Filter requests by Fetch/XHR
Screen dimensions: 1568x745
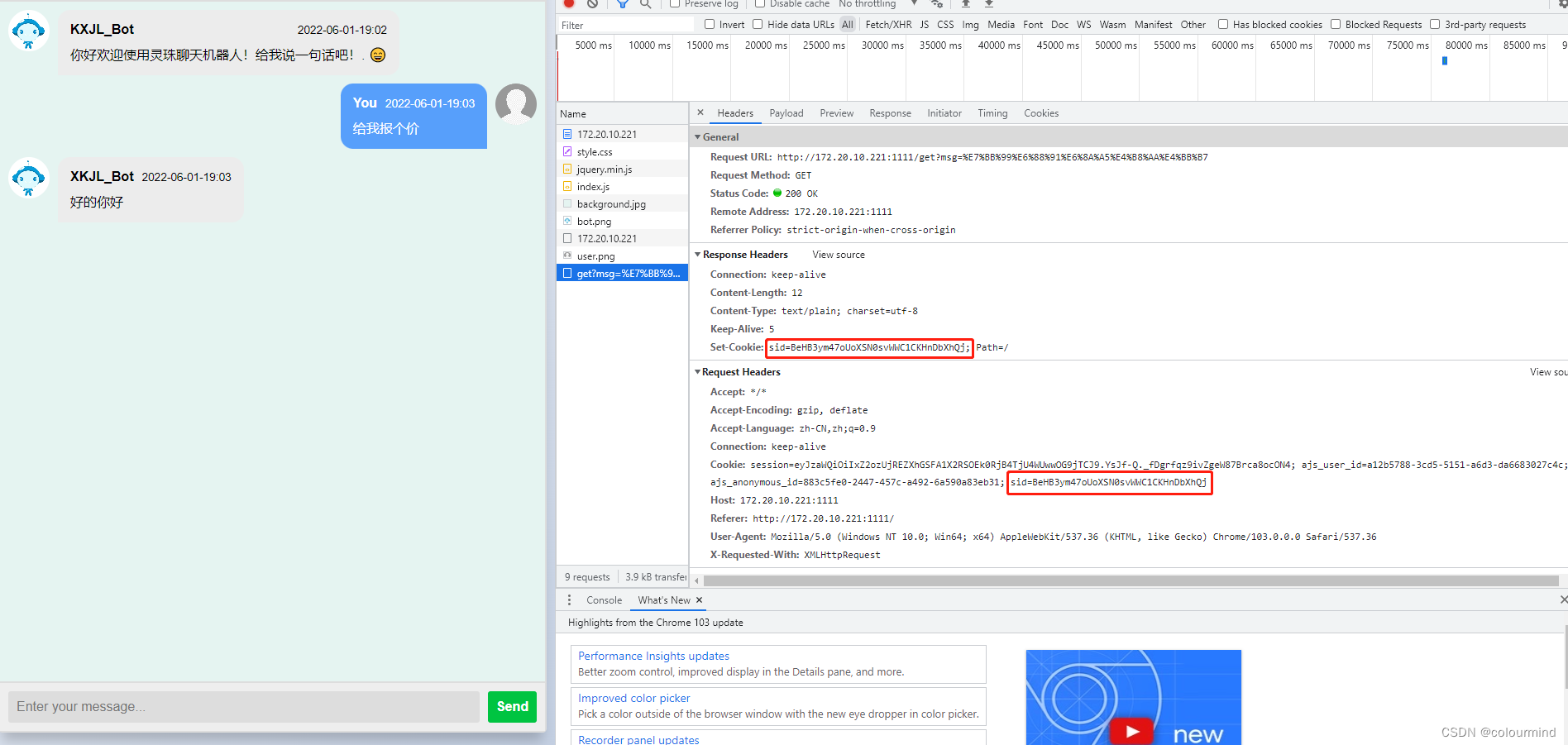[888, 25]
